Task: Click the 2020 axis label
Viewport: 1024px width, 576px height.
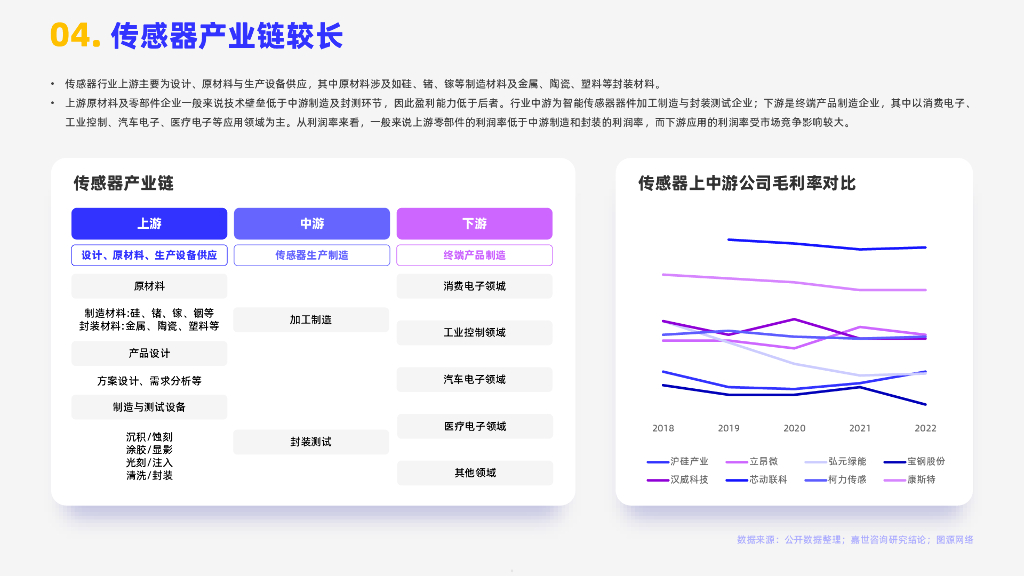Action: coord(794,428)
